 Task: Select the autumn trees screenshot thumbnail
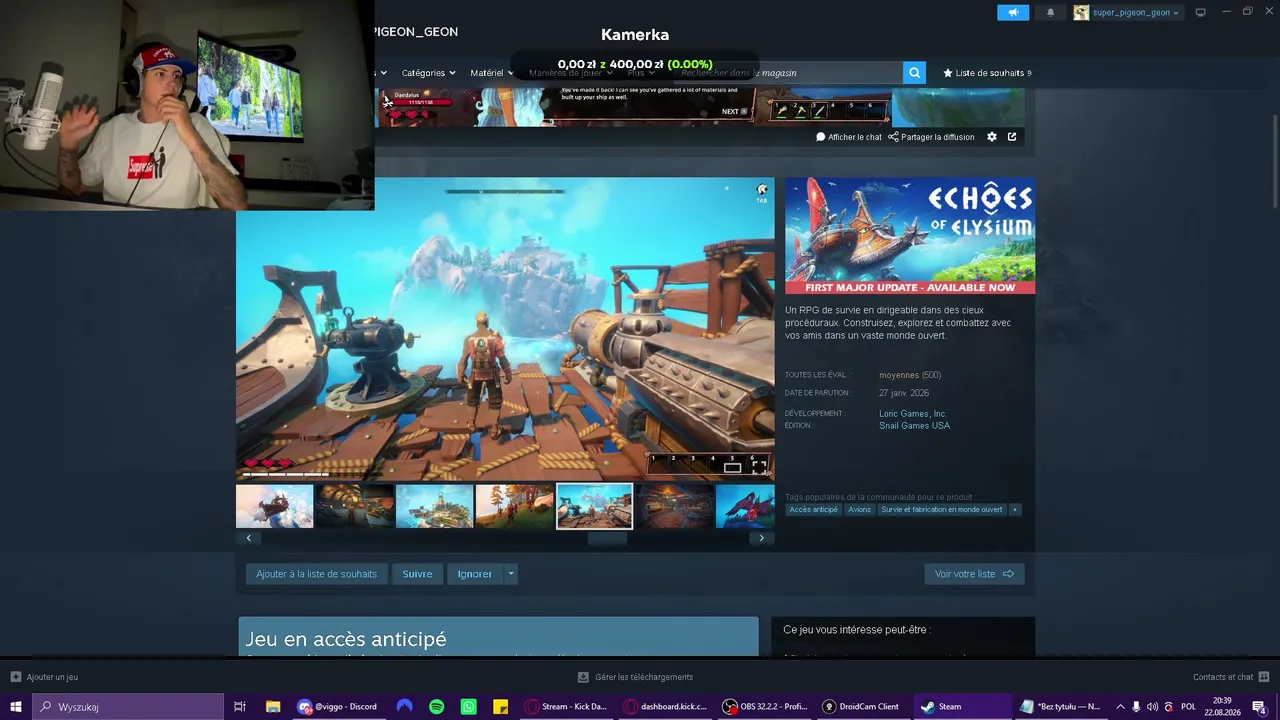click(x=514, y=506)
